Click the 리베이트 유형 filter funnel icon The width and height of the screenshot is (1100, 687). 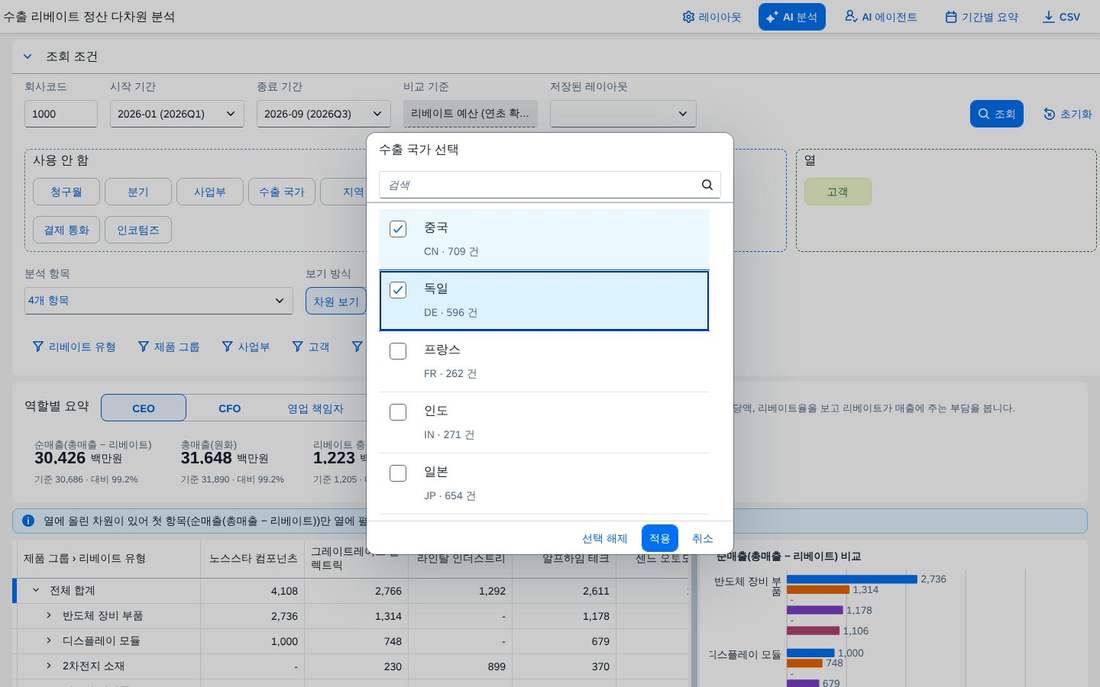[38, 347]
